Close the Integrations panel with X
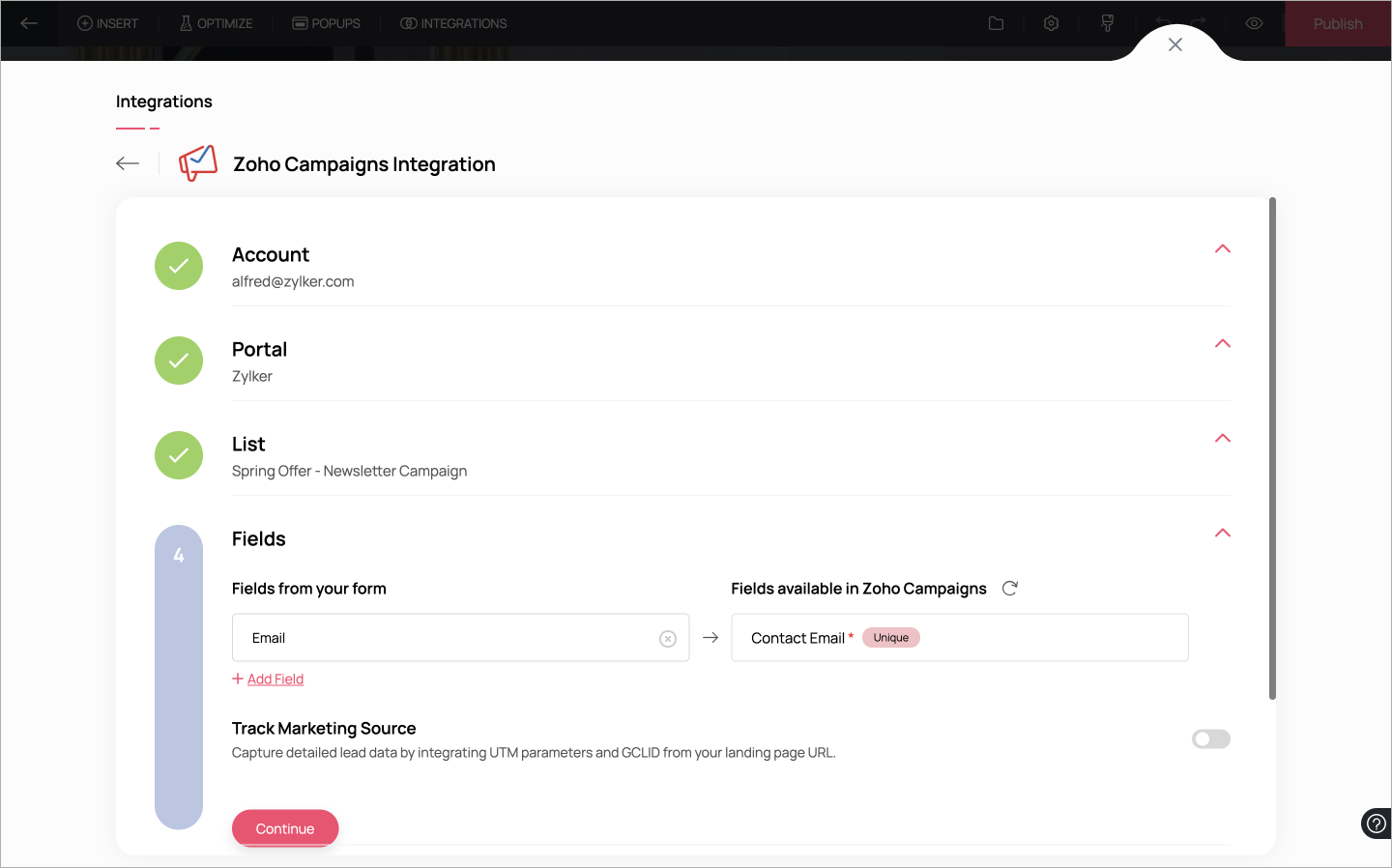 pos(1175,44)
